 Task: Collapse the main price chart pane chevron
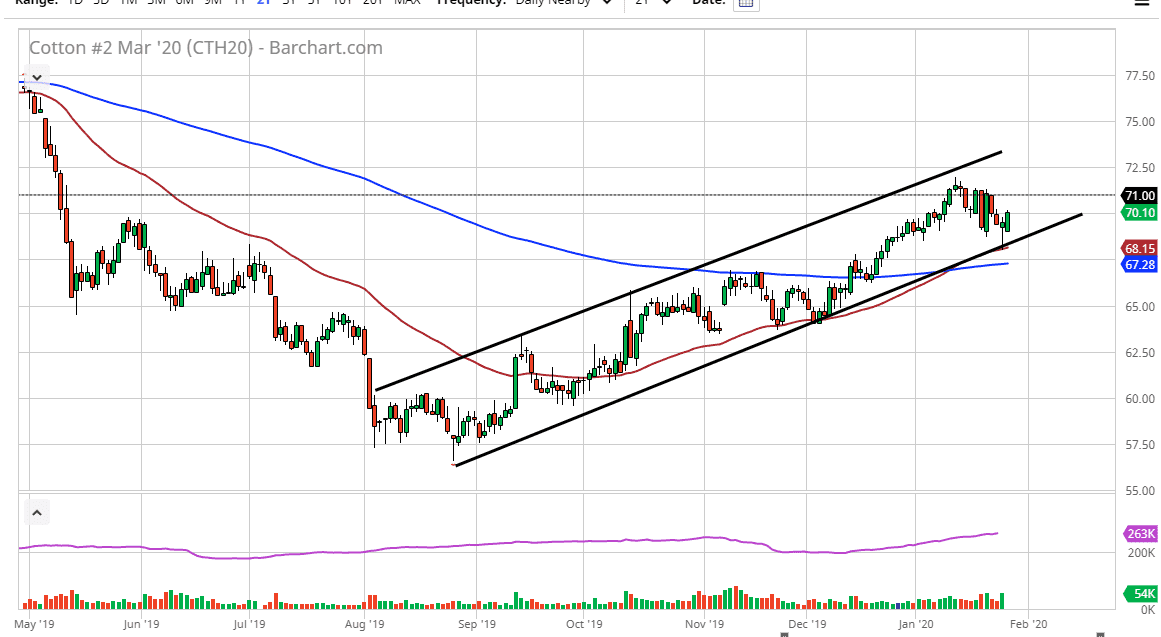[x=36, y=77]
